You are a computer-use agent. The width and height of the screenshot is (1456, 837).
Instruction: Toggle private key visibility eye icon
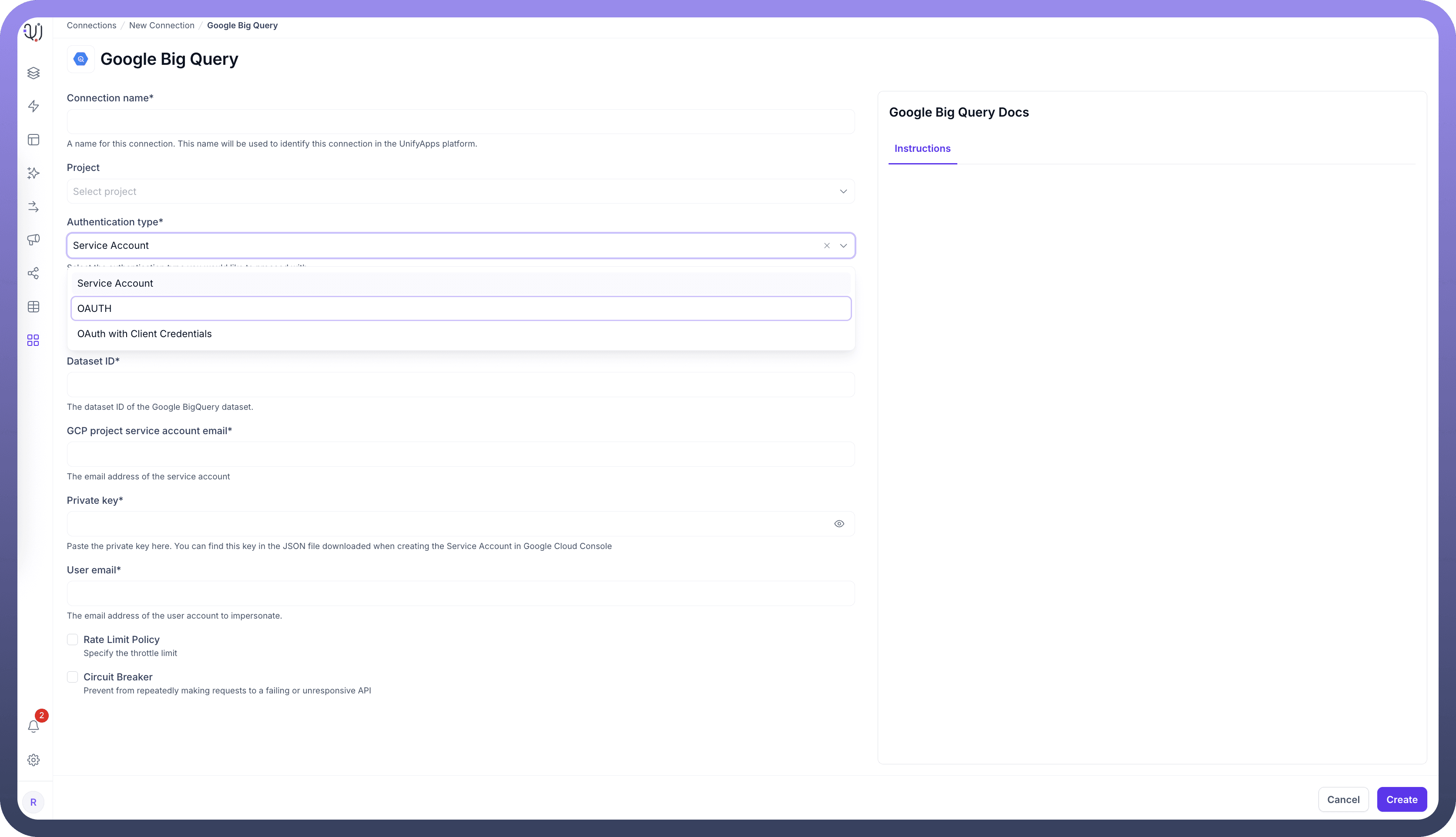tap(839, 524)
